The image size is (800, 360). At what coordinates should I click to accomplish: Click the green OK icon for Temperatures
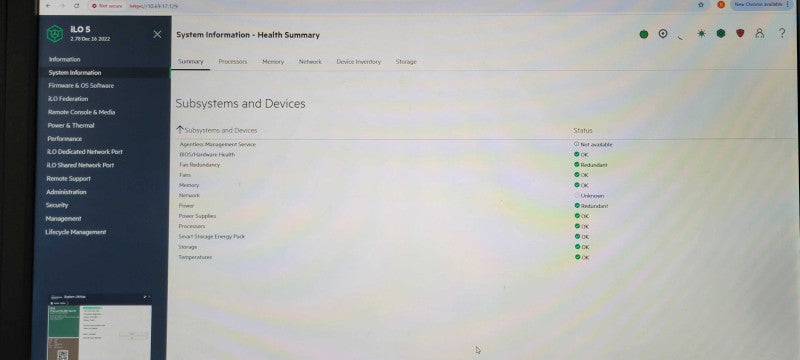pyautogui.click(x=578, y=257)
